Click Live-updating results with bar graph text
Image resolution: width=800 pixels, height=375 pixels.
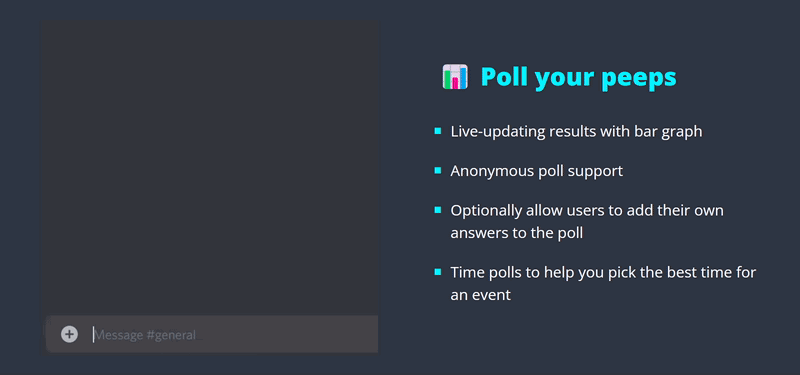576,132
